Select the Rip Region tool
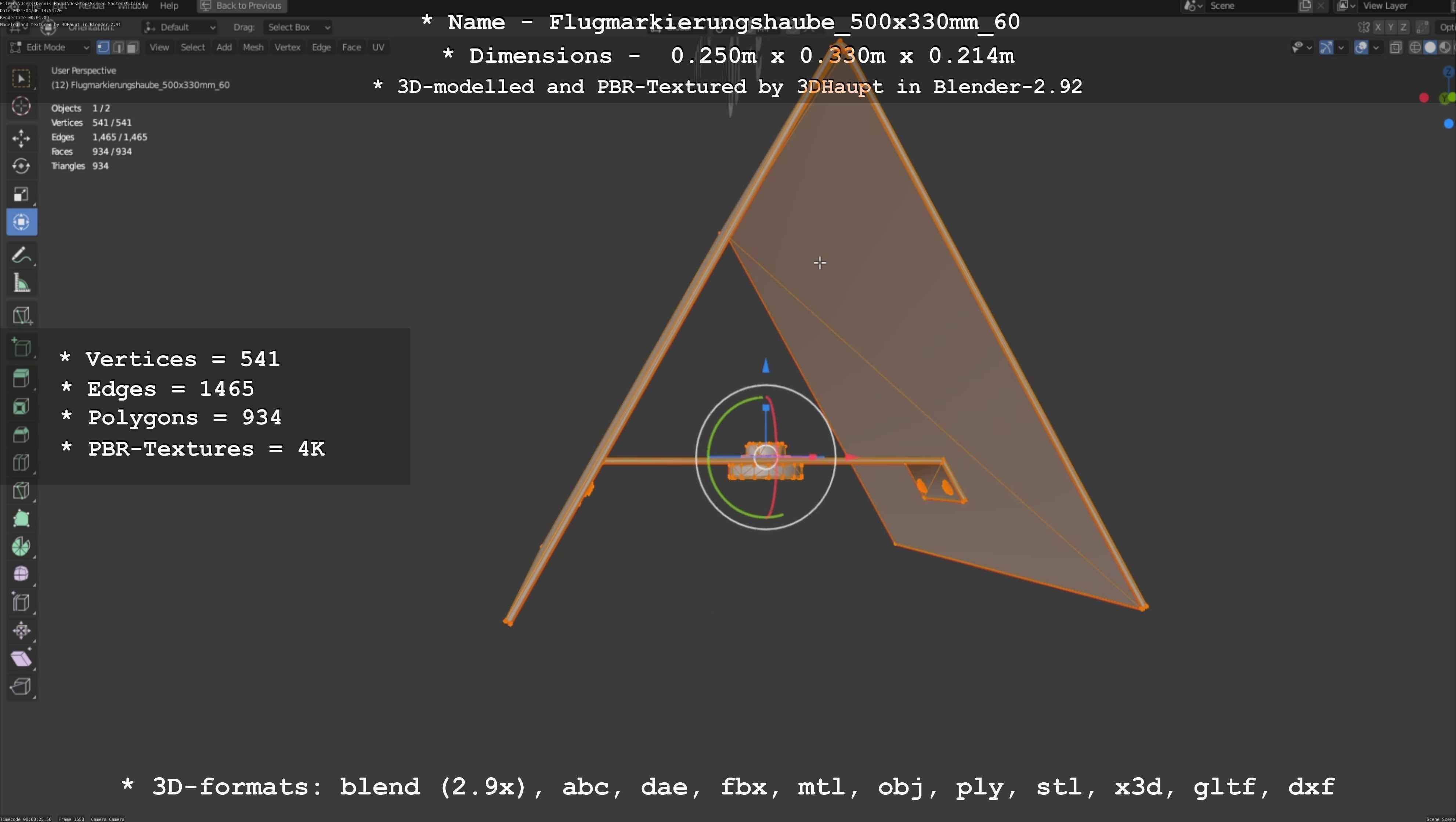 click(21, 687)
